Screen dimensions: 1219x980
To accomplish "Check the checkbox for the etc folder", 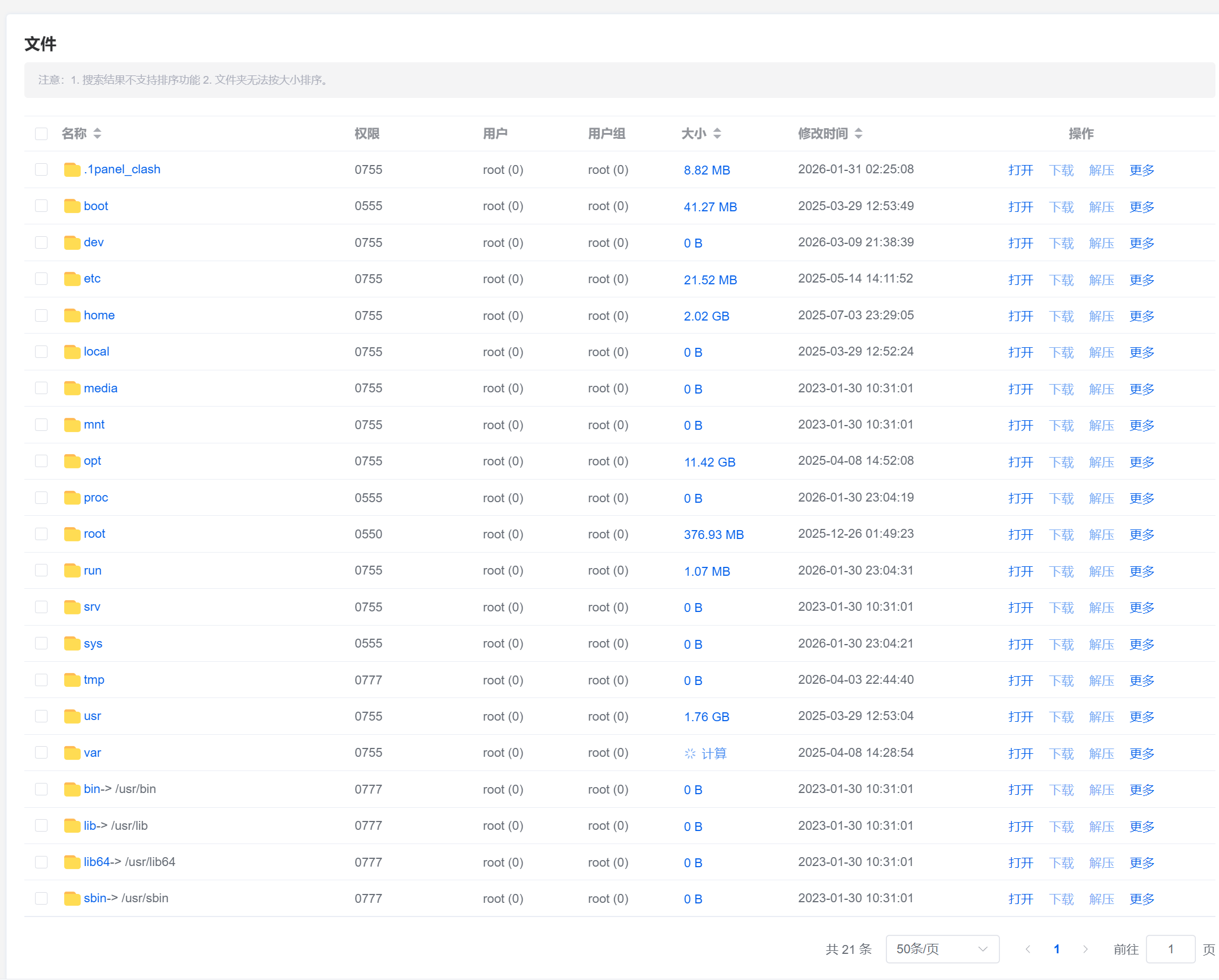I will coord(41,279).
